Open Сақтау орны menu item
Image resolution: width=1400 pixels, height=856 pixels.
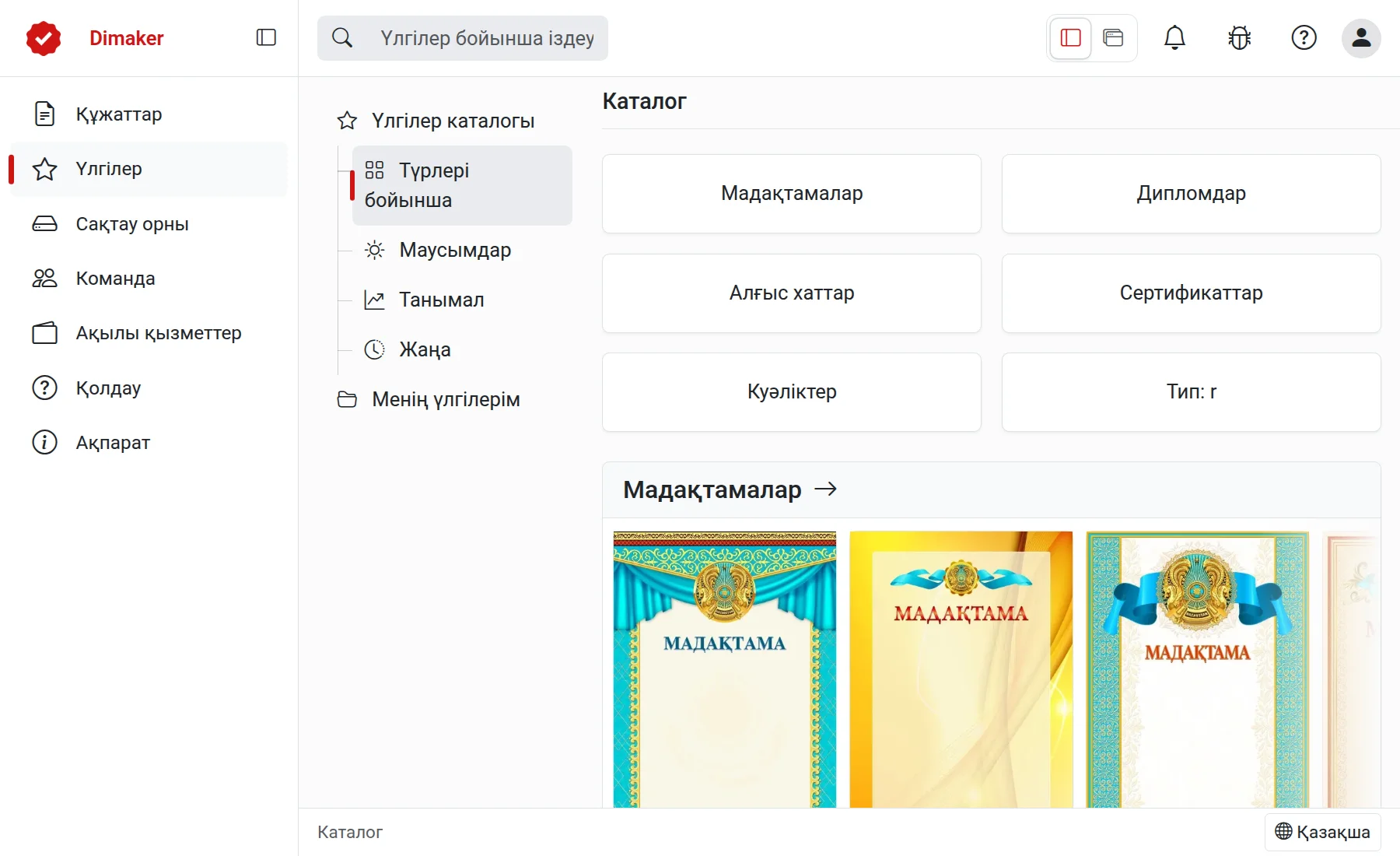coord(148,224)
